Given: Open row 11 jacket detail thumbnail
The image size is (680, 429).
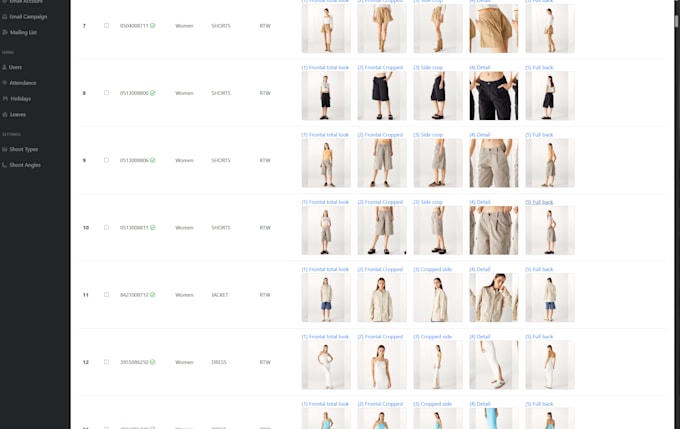Looking at the screenshot, I should click(x=494, y=298).
